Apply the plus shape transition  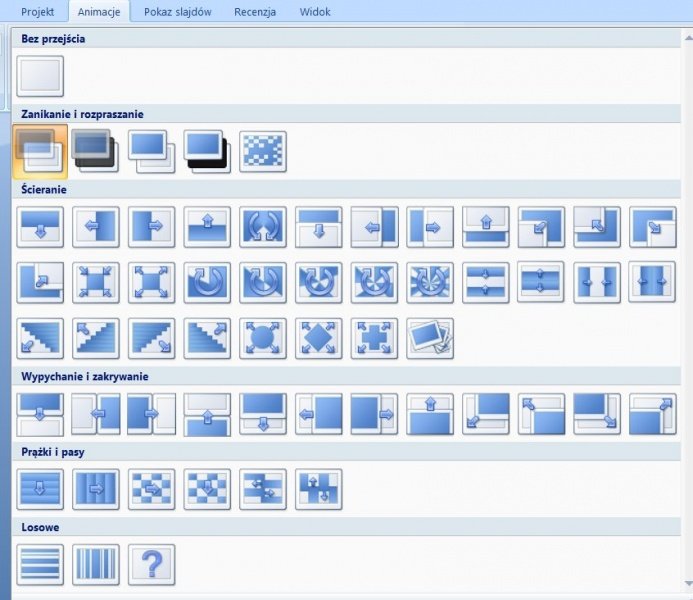[x=374, y=338]
